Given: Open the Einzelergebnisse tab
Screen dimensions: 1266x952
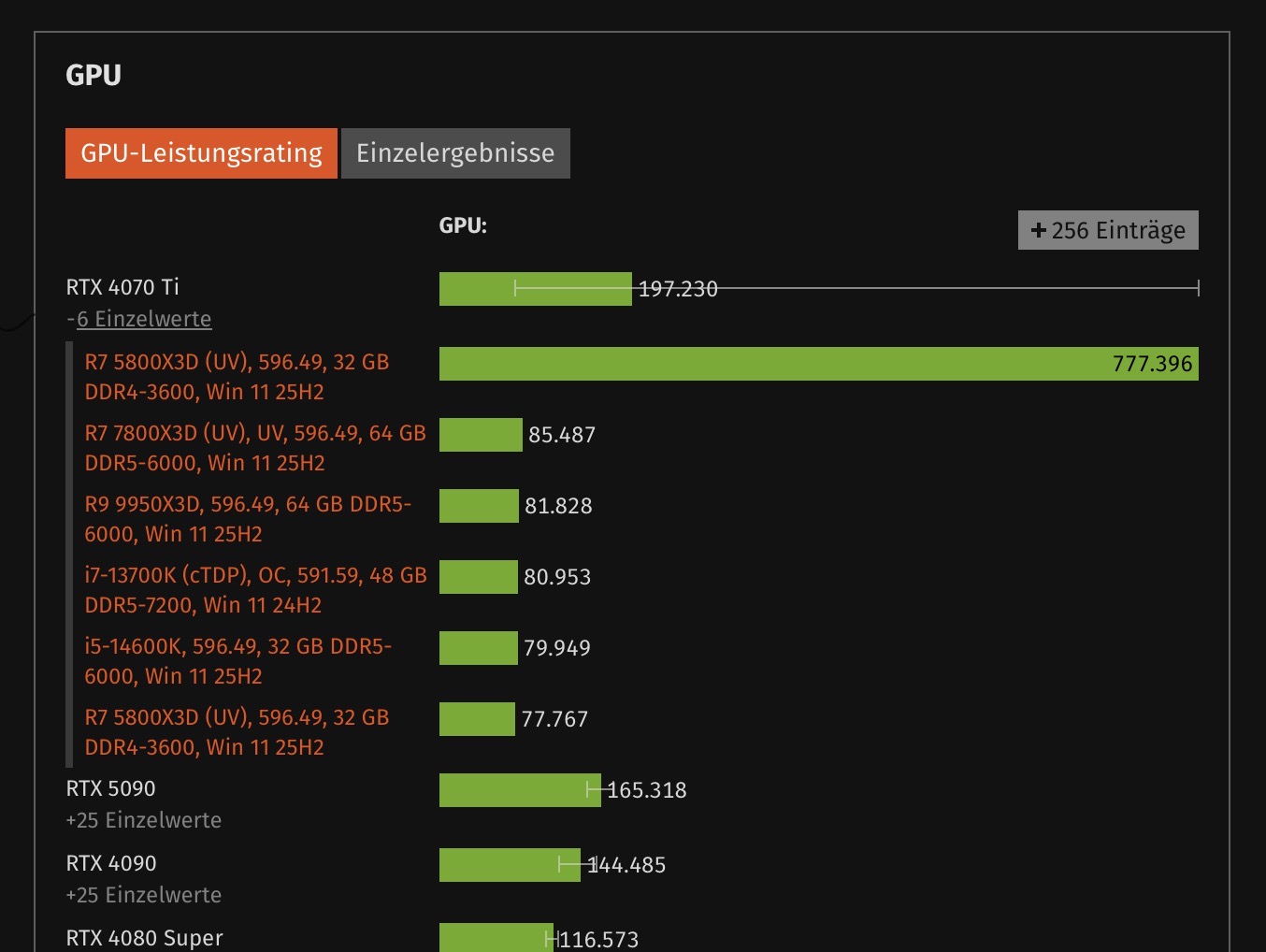Looking at the screenshot, I should 455,153.
